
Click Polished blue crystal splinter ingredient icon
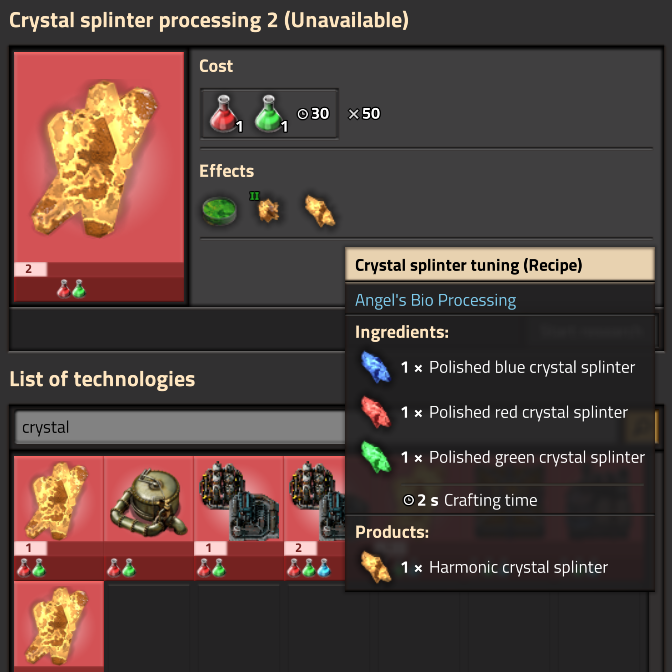[375, 367]
